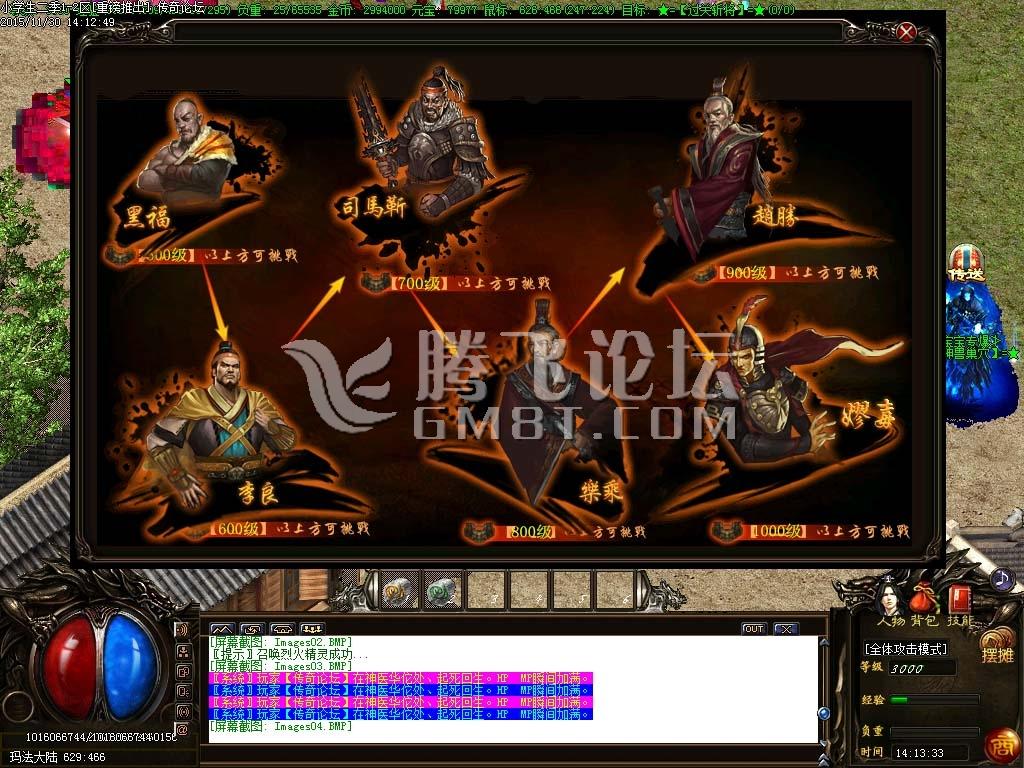Change the 全体攻击模式 attack mode
Viewport: 1024px width, 768px height.
[905, 649]
